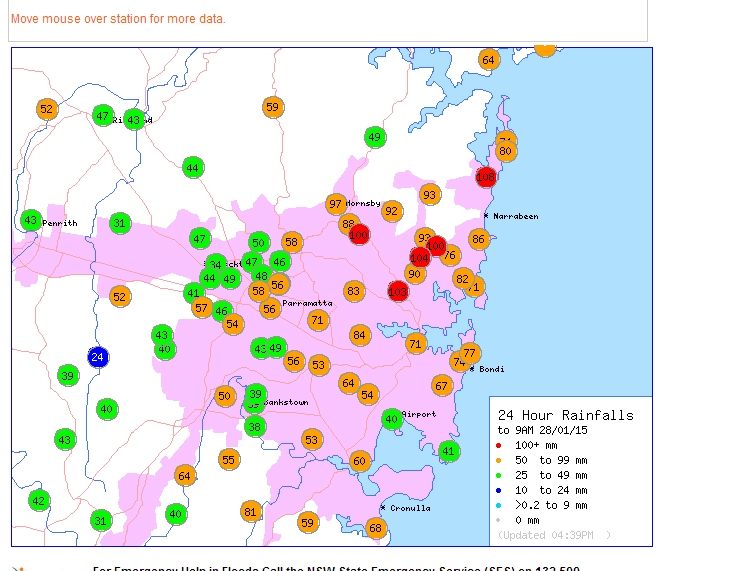
Task: Click the 'Move mouse over station' text
Action: 118,19
